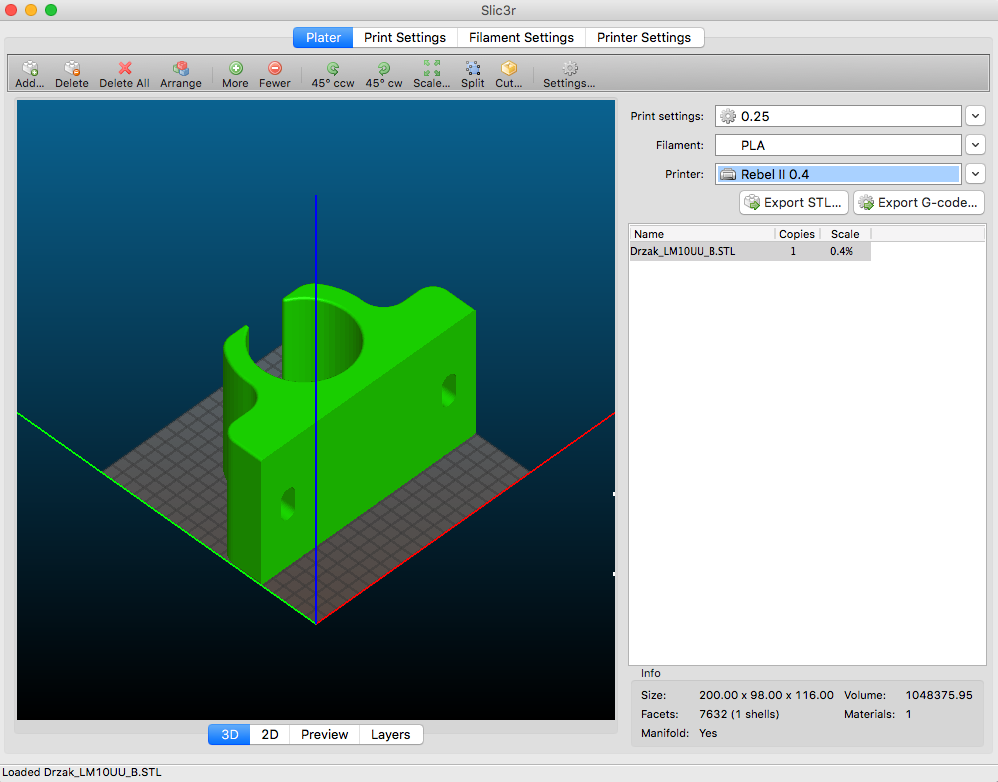Open object Settings from the toolbar
The width and height of the screenshot is (998, 782).
pos(569,69)
